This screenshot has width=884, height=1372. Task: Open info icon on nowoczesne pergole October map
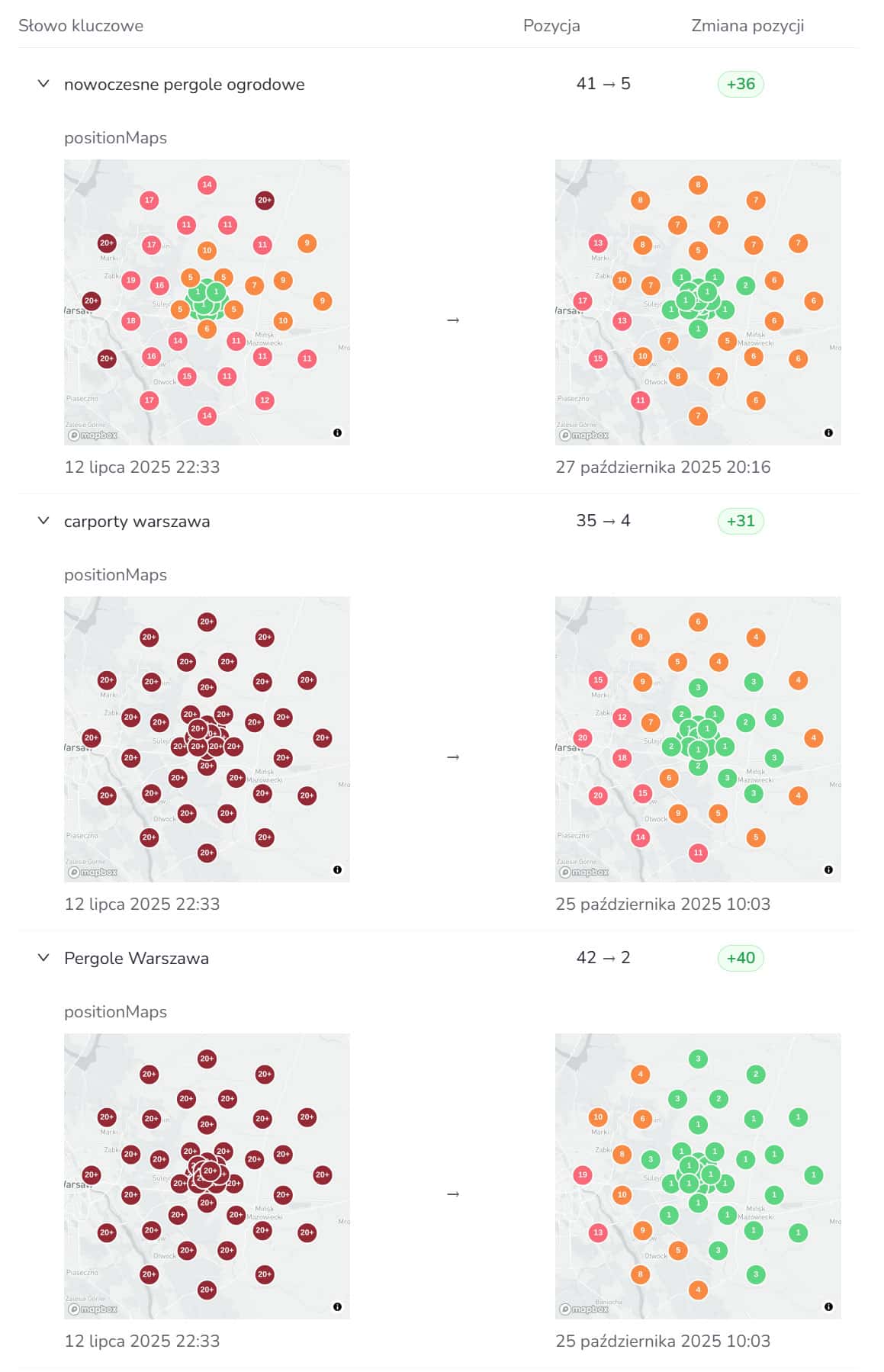click(828, 433)
